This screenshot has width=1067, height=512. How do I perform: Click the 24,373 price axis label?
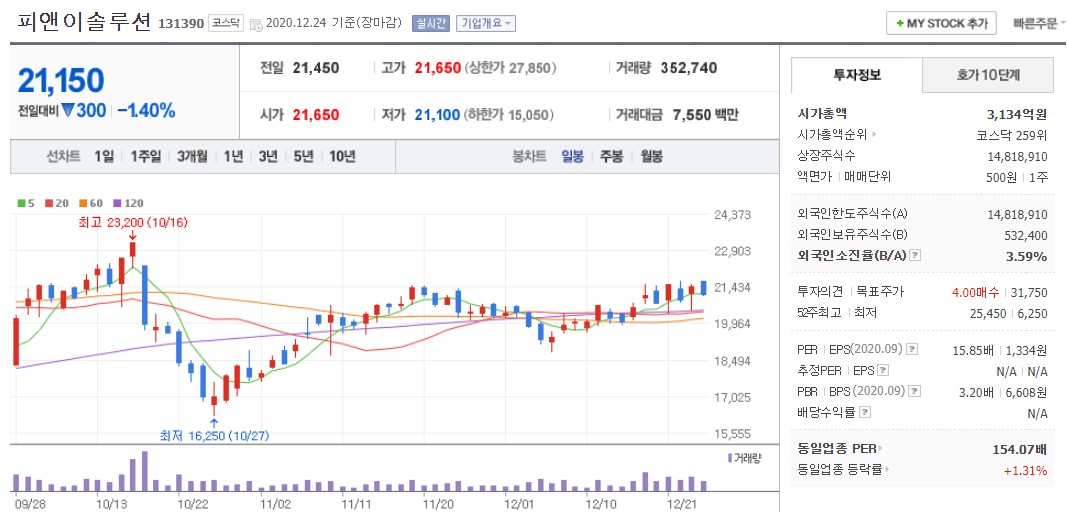point(732,214)
